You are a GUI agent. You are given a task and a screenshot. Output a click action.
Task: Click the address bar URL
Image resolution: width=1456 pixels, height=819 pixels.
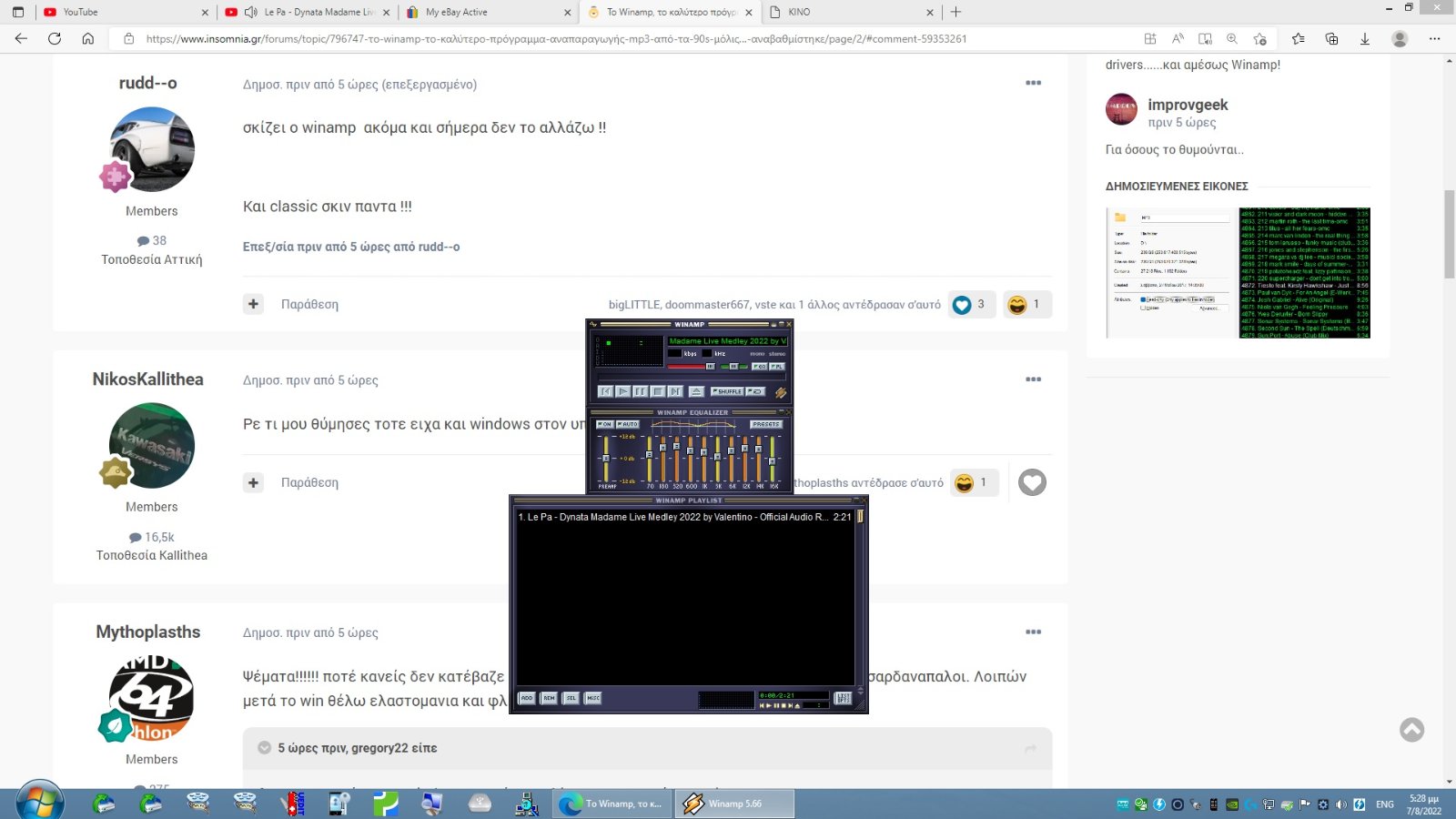[556, 39]
